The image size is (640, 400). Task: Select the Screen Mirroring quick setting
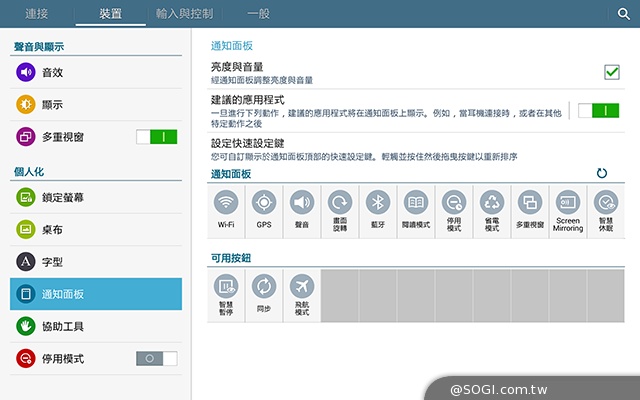tap(568, 211)
